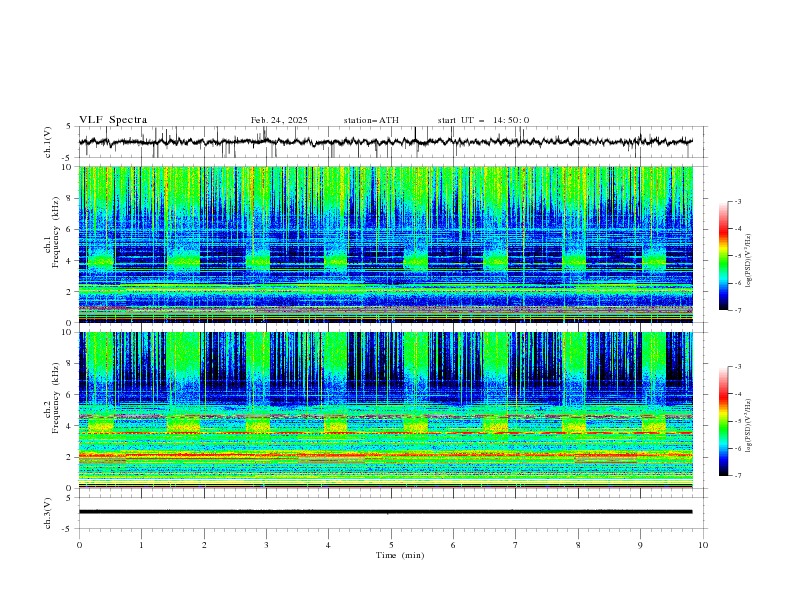Click the log(PSD) label of ch.1 color bar
This screenshot has height=612, width=792.
749,261
